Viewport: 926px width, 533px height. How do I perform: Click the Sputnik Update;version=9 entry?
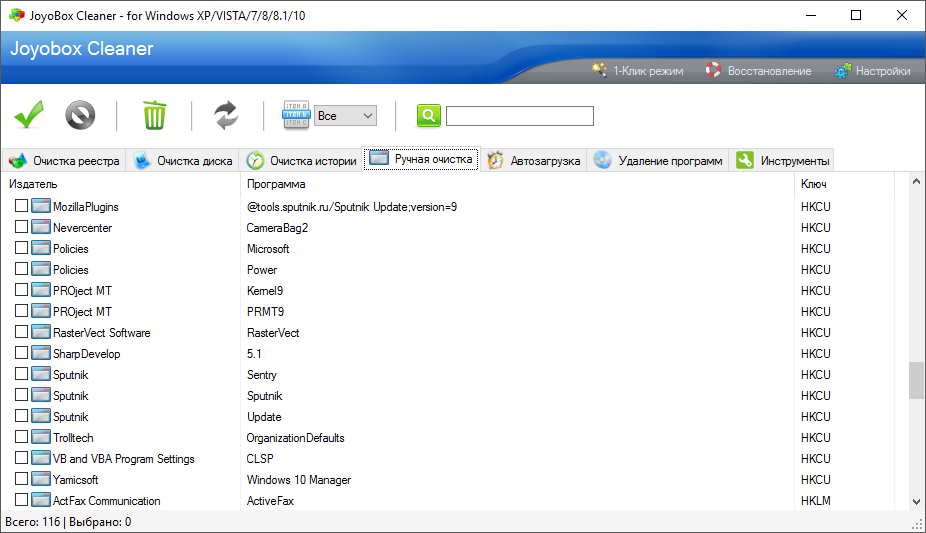pyautogui.click(x=351, y=207)
